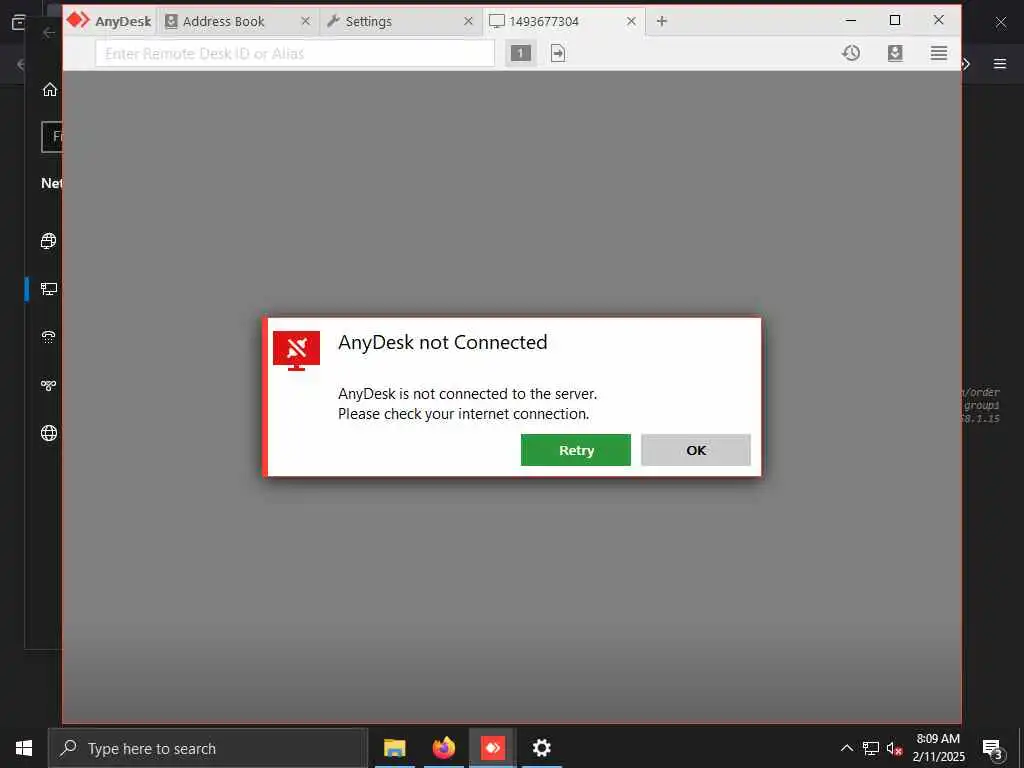
Task: Open the Status globe icon in sidebar
Action: pyautogui.click(x=48, y=241)
